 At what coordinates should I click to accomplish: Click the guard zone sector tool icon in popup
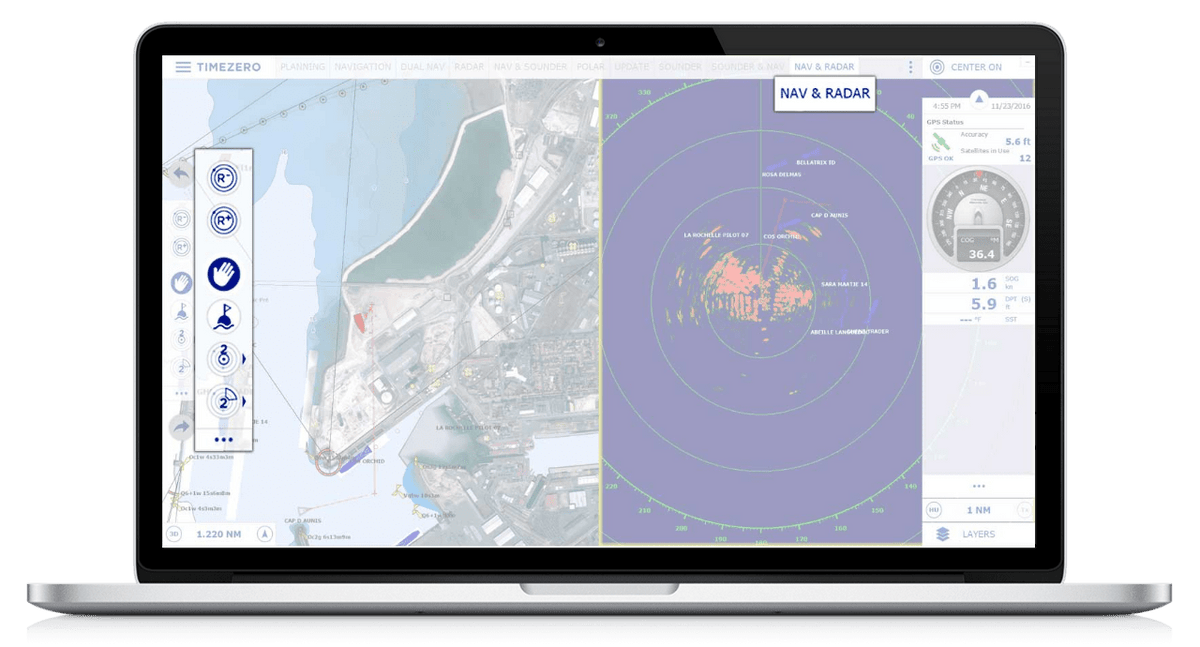click(223, 401)
